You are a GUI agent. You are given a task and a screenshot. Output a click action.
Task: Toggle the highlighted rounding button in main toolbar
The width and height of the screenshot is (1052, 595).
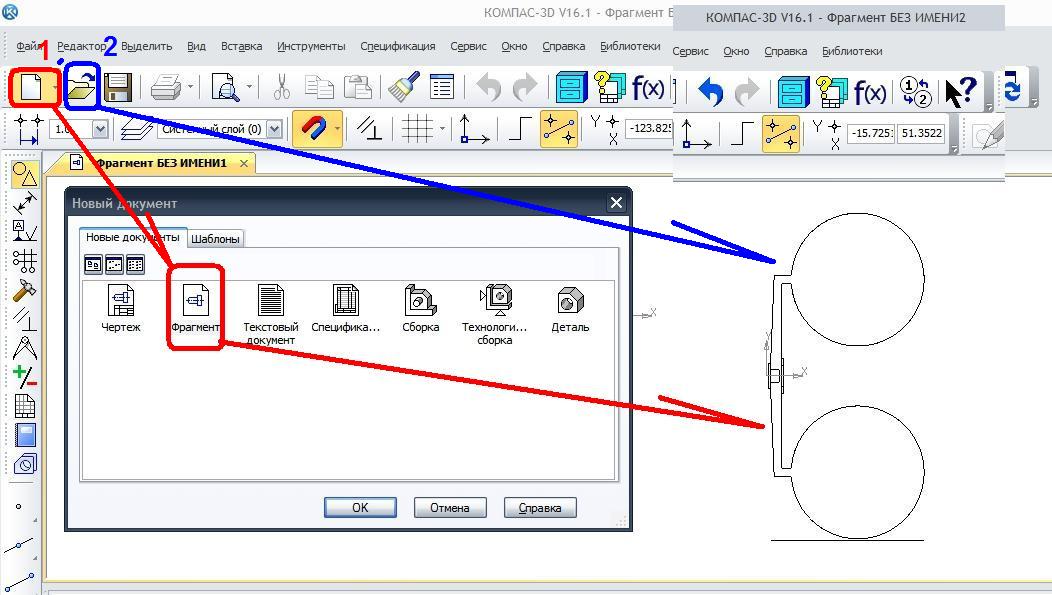click(559, 129)
